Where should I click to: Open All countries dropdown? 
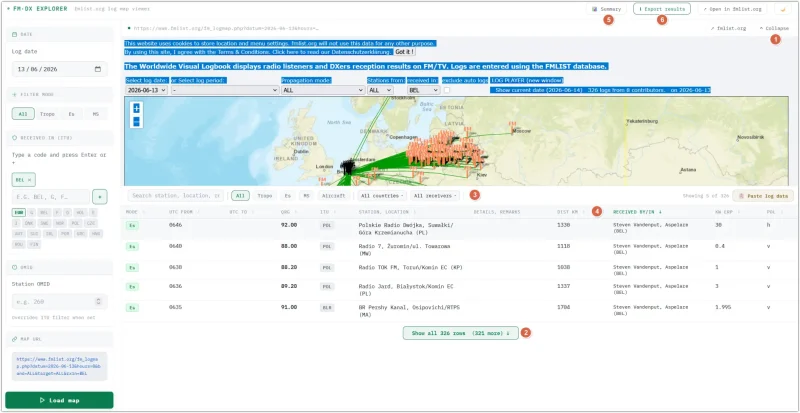382,196
